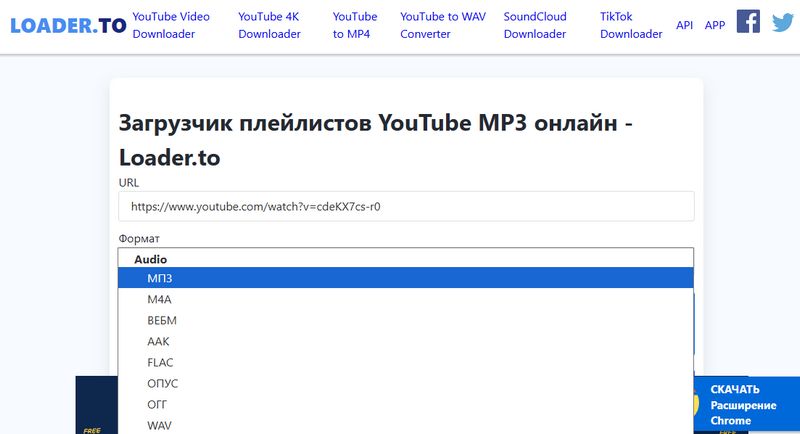Open the Twitter bird icon
Viewport: 800px width, 434px height.
783,22
